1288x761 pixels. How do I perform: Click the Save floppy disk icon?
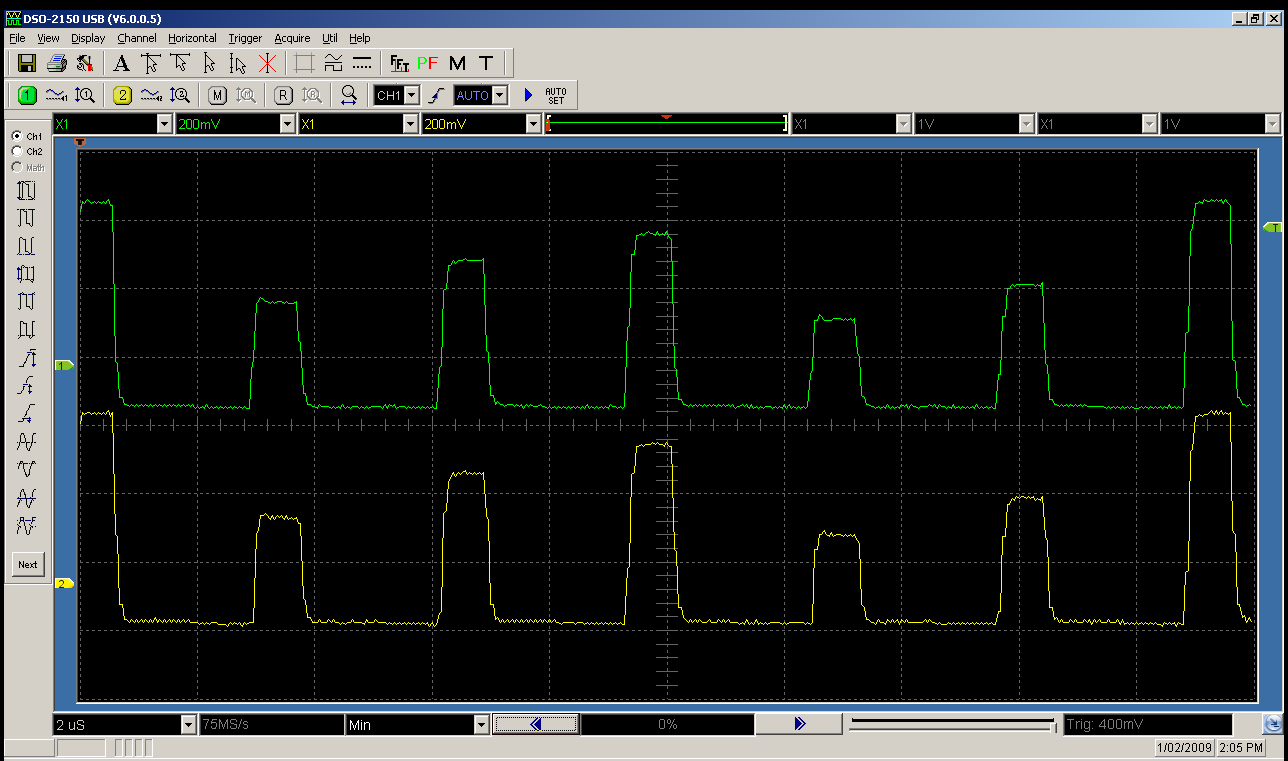tap(27, 64)
